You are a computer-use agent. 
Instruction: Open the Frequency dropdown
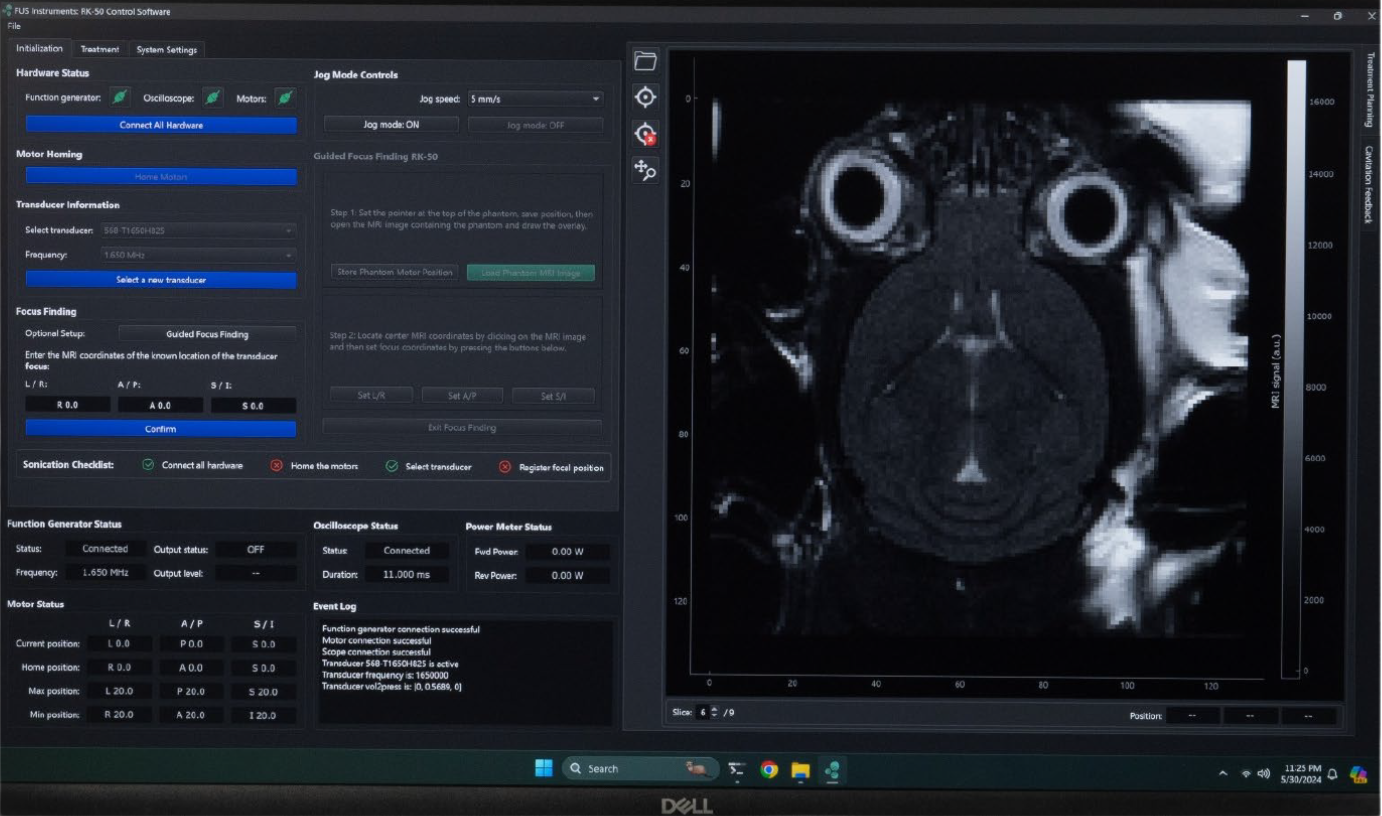[x=198, y=255]
